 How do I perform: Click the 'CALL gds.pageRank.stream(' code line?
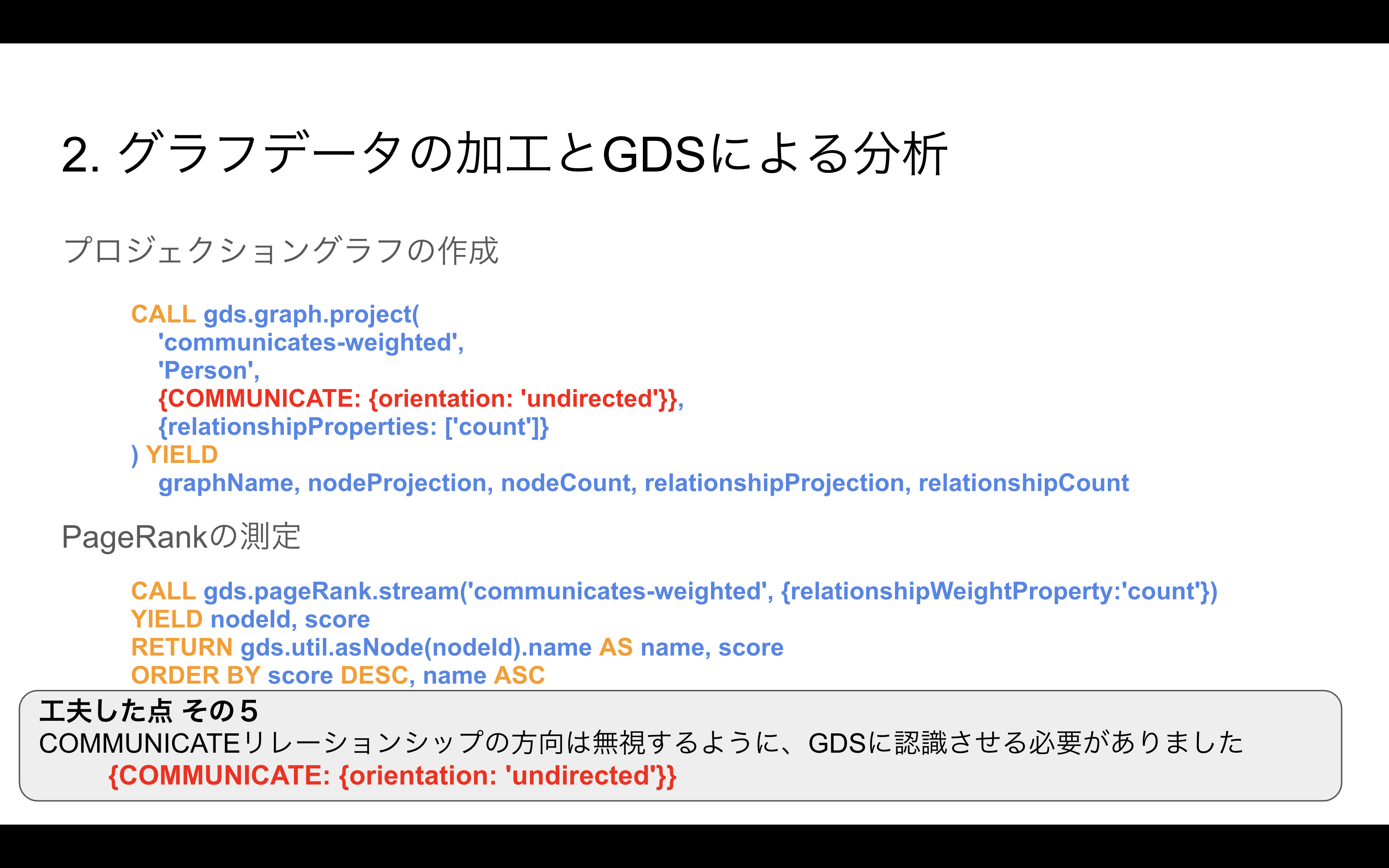674,591
